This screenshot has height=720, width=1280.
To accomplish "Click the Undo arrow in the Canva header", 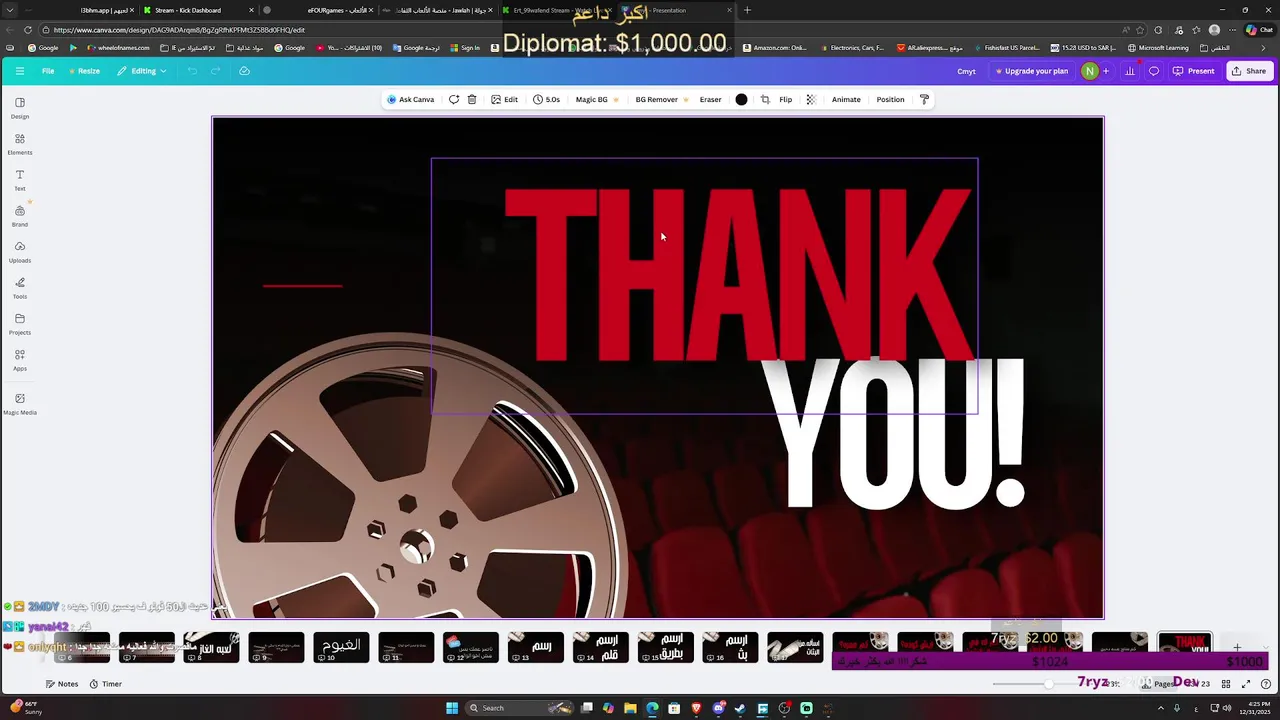I will (x=192, y=71).
